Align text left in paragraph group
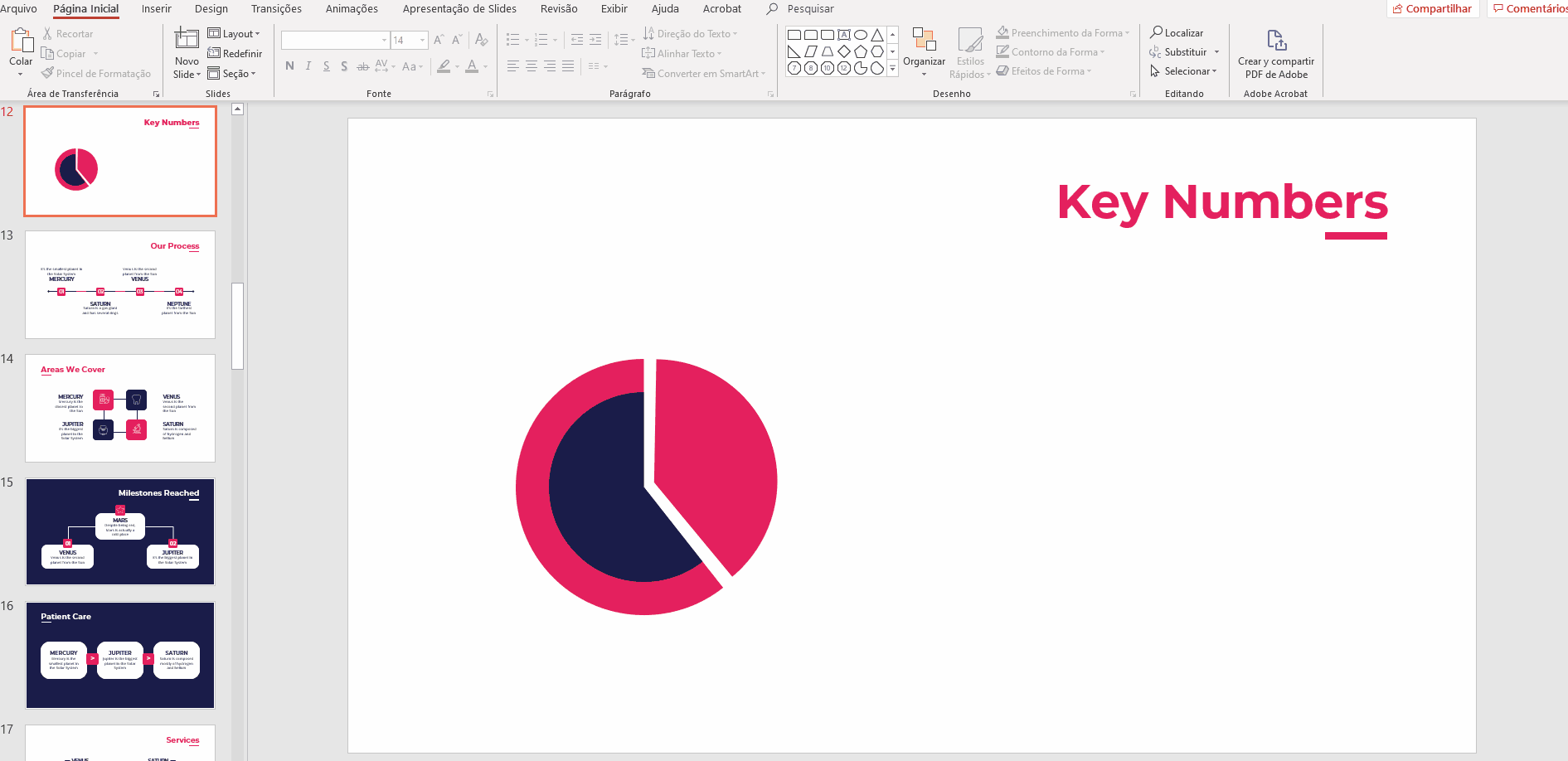The height and width of the screenshot is (761, 1568). [x=513, y=66]
